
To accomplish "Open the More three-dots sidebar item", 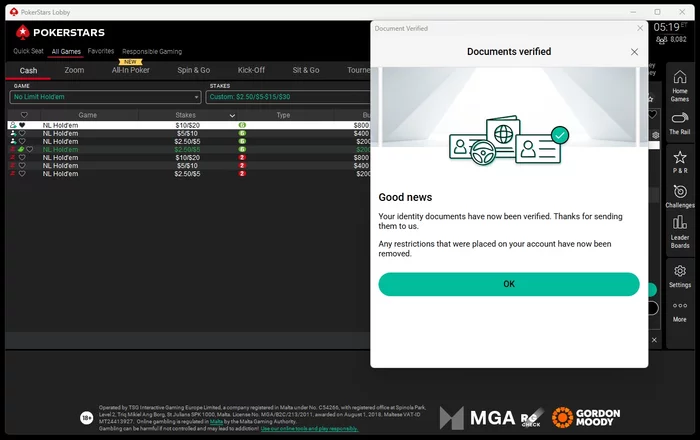I will [680, 311].
